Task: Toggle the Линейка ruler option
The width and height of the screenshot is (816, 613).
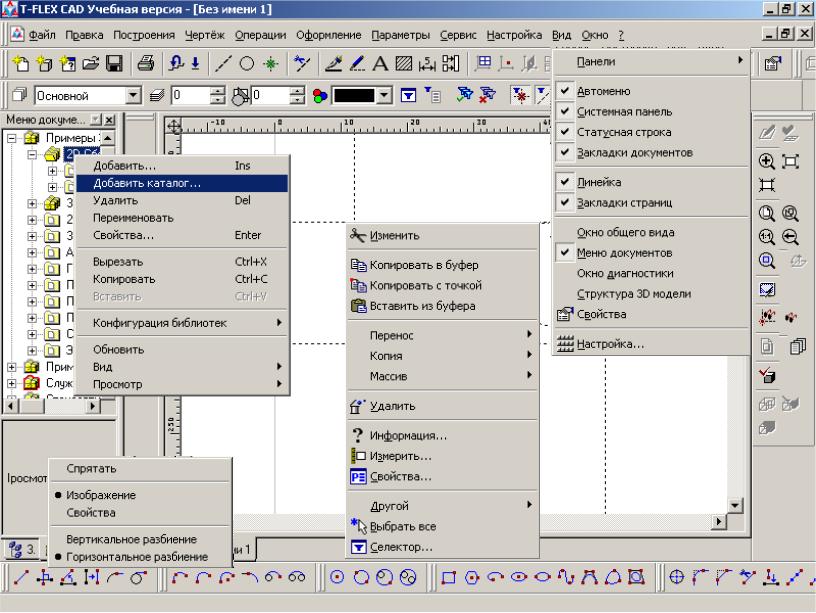Action: 652,182
